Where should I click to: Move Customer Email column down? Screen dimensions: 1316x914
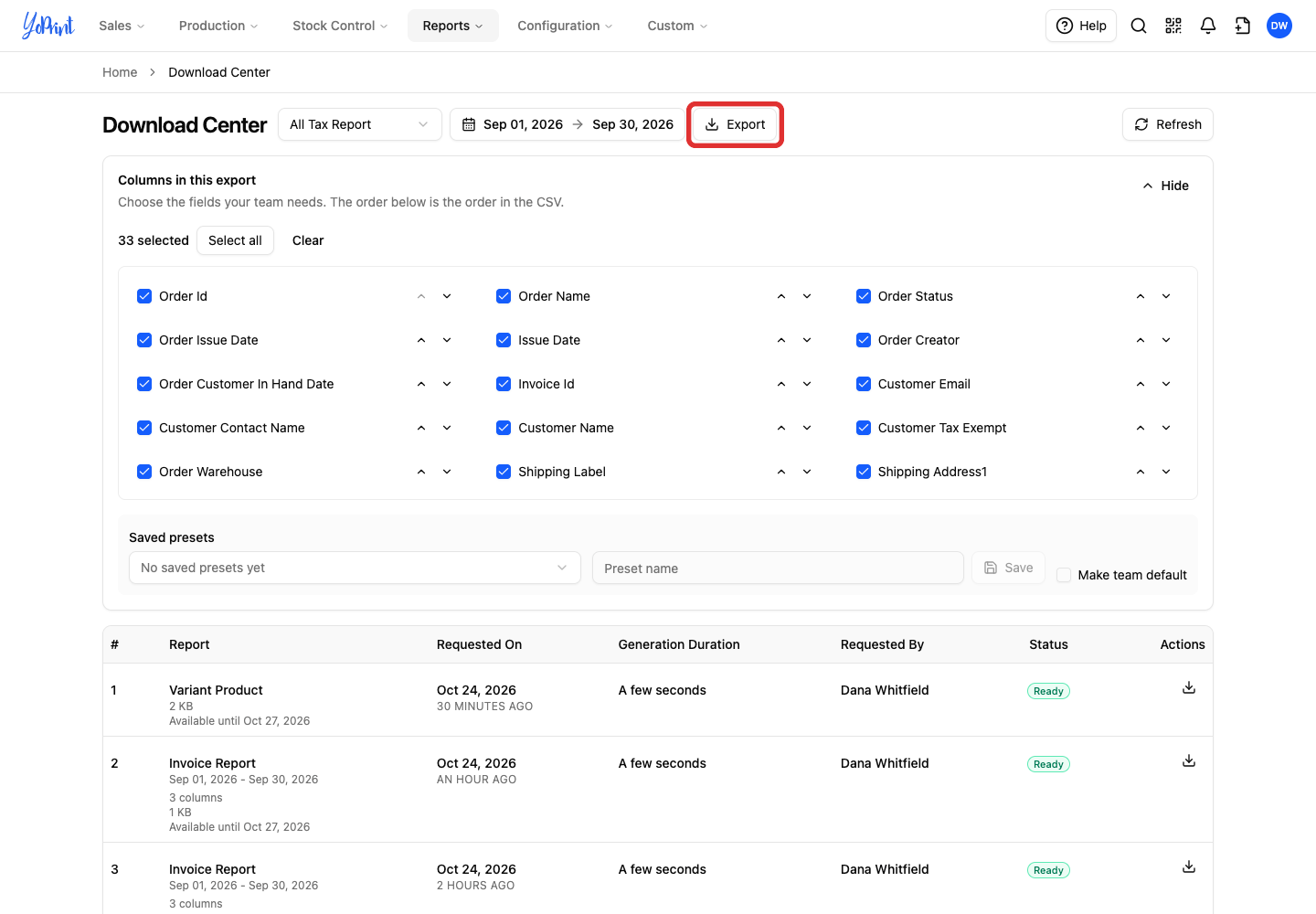(x=1166, y=384)
